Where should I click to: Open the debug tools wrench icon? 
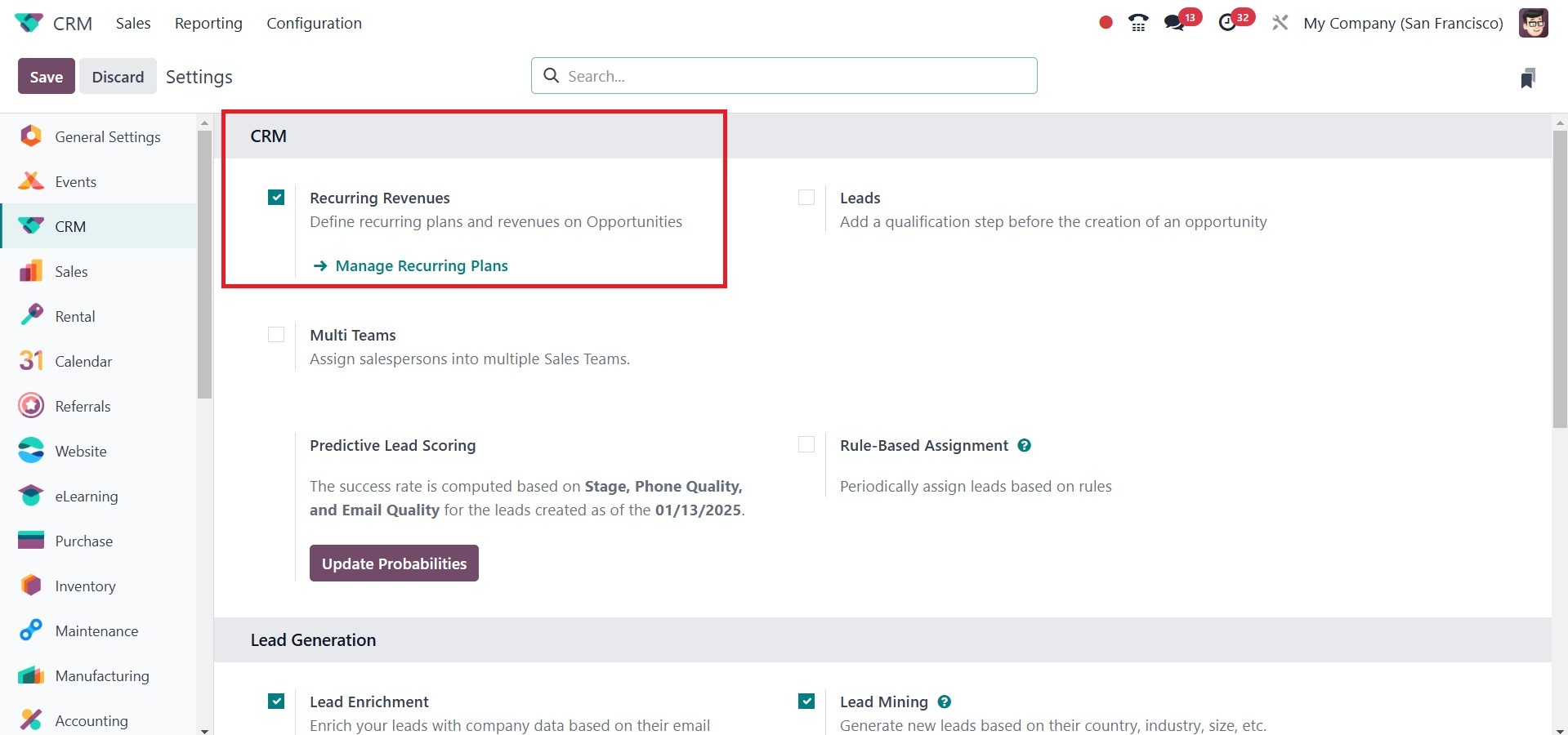pyautogui.click(x=1280, y=23)
